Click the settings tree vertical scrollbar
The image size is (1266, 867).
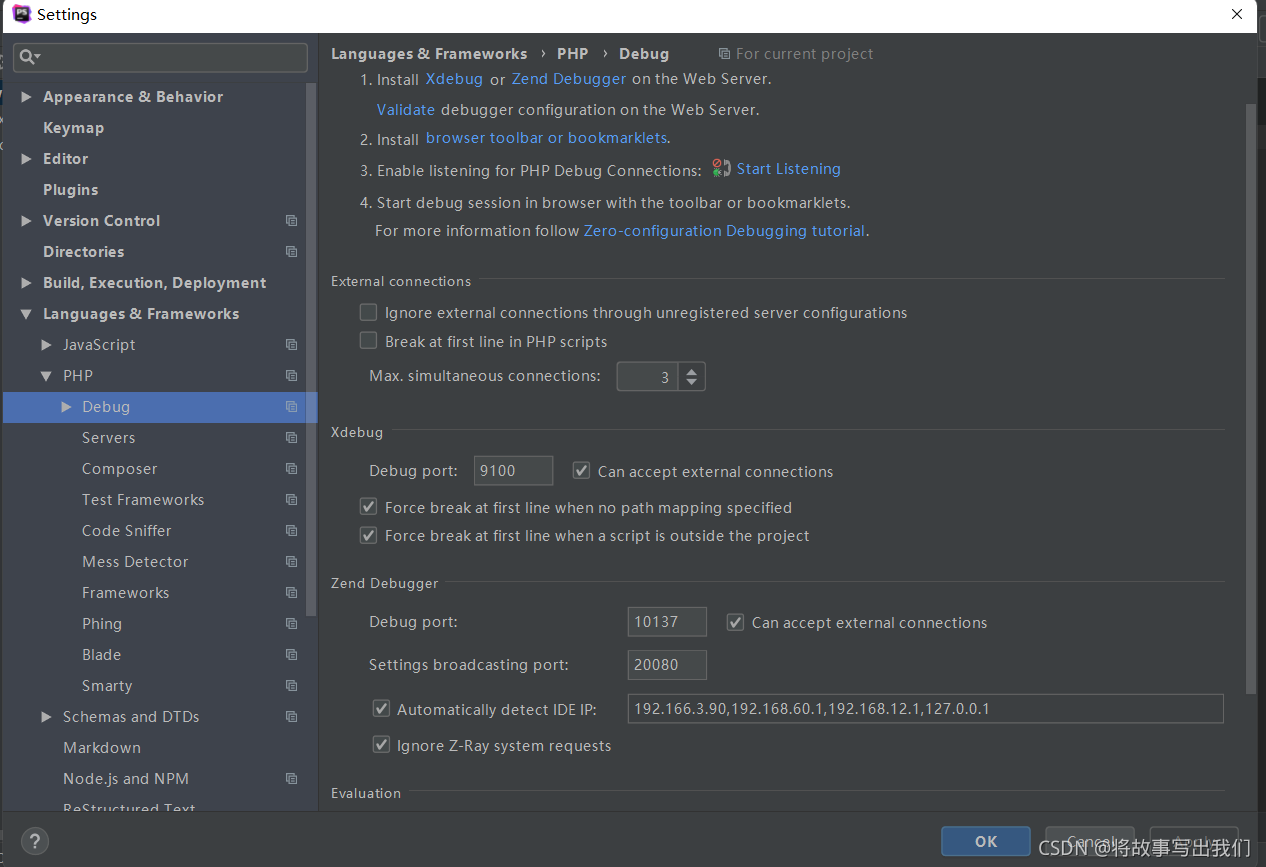(x=311, y=350)
